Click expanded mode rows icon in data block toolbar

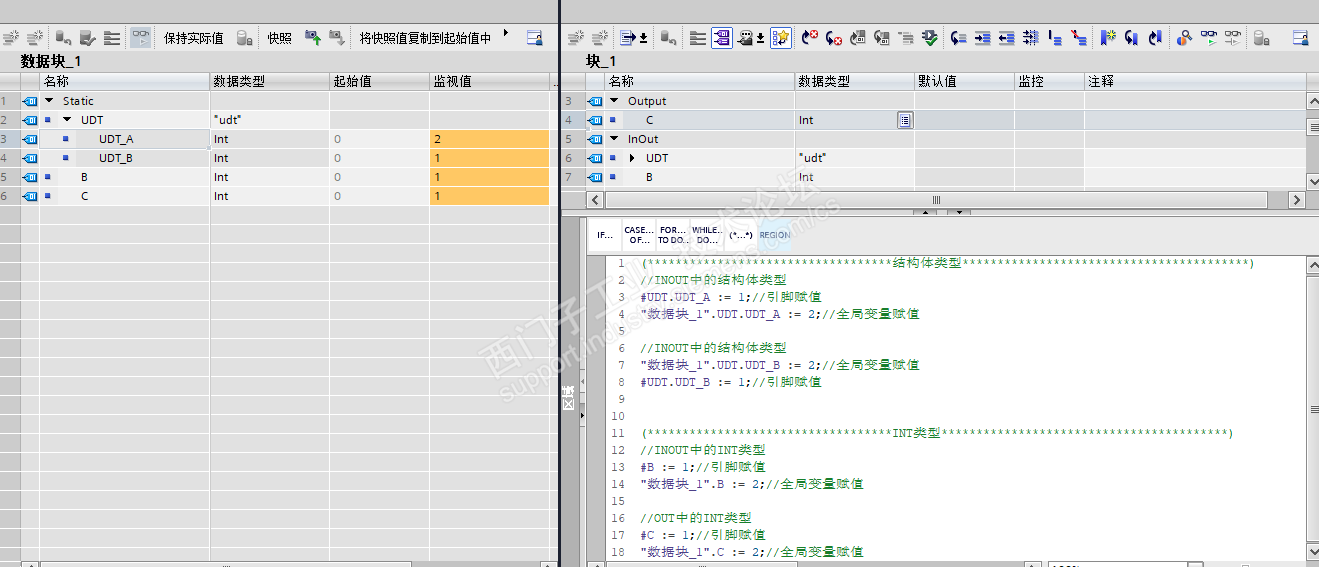[x=112, y=38]
